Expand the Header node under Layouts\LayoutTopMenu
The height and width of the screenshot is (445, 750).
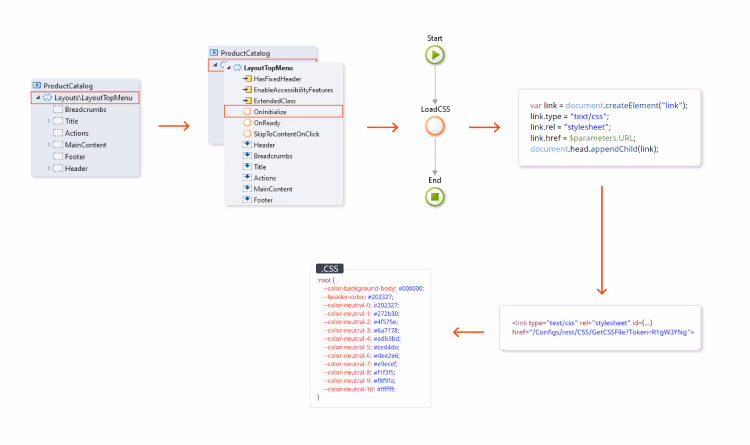tap(49, 168)
